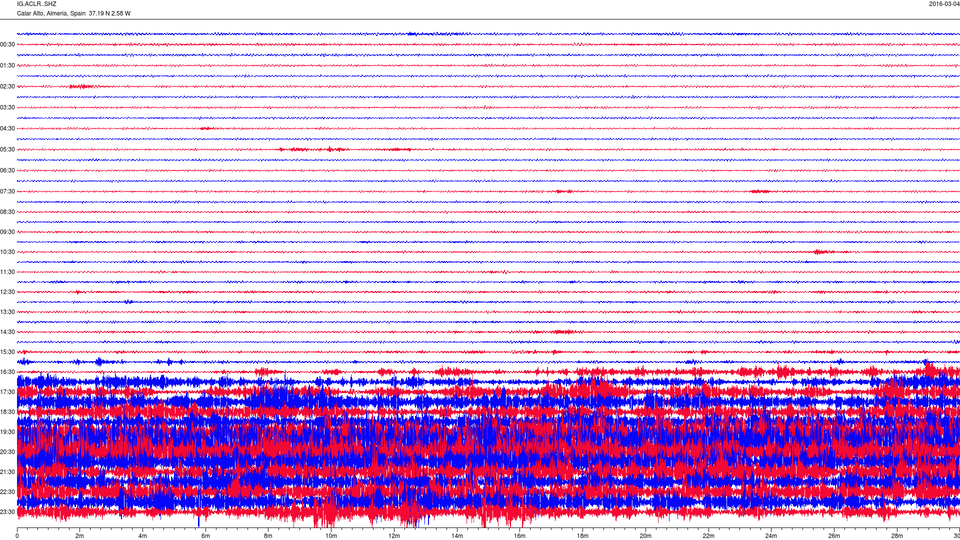Select the 19:30 time label
960x540 pixels.
(x=7, y=432)
